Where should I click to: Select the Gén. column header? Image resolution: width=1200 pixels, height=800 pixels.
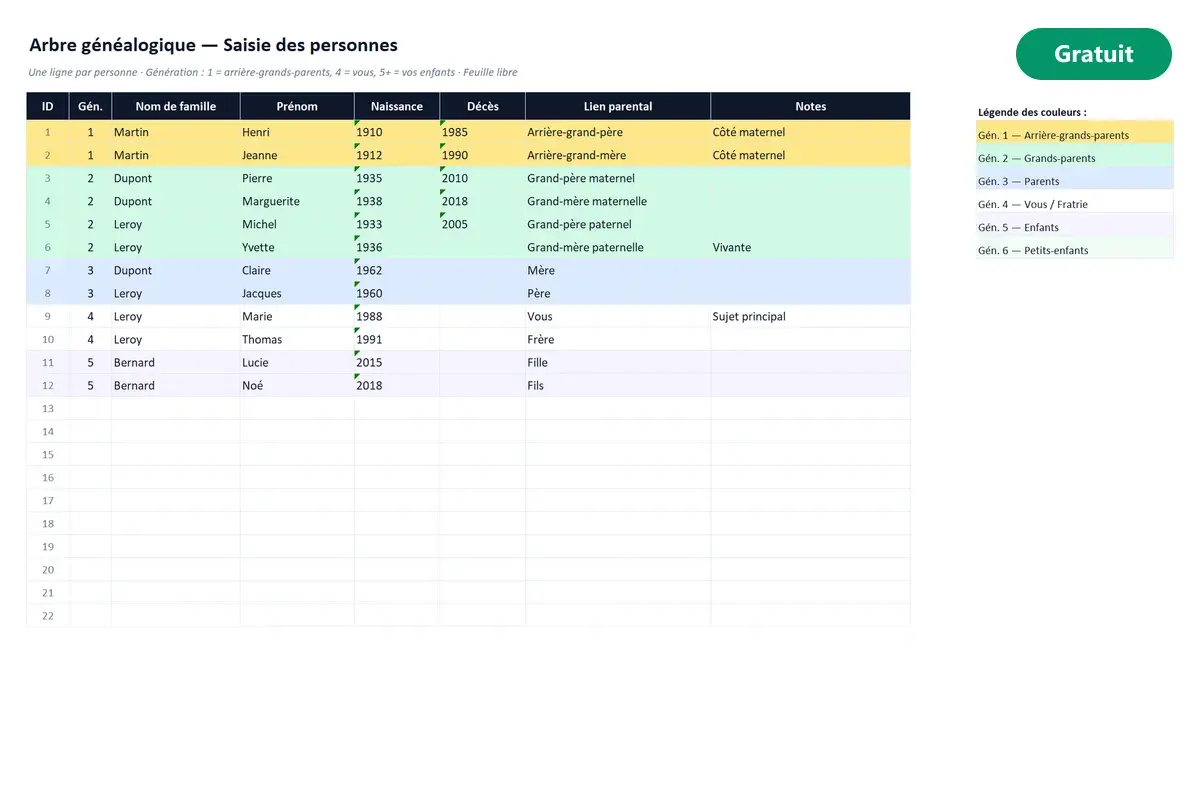[x=90, y=106]
